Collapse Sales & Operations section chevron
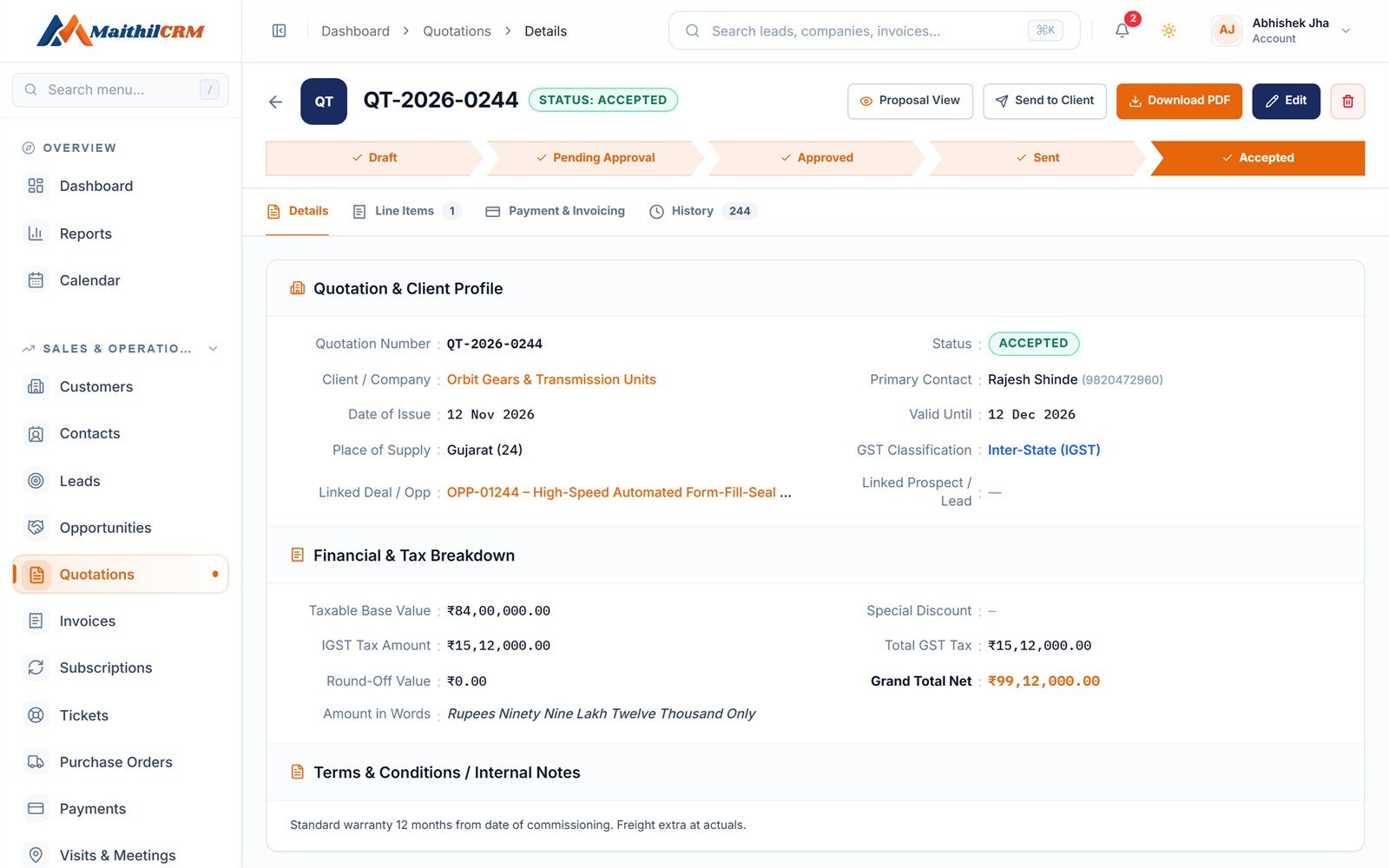The height and width of the screenshot is (868, 1389). click(x=213, y=349)
